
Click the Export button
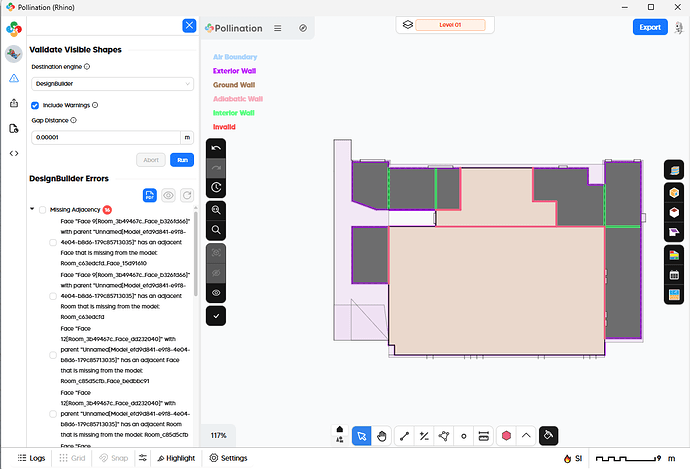[650, 27]
